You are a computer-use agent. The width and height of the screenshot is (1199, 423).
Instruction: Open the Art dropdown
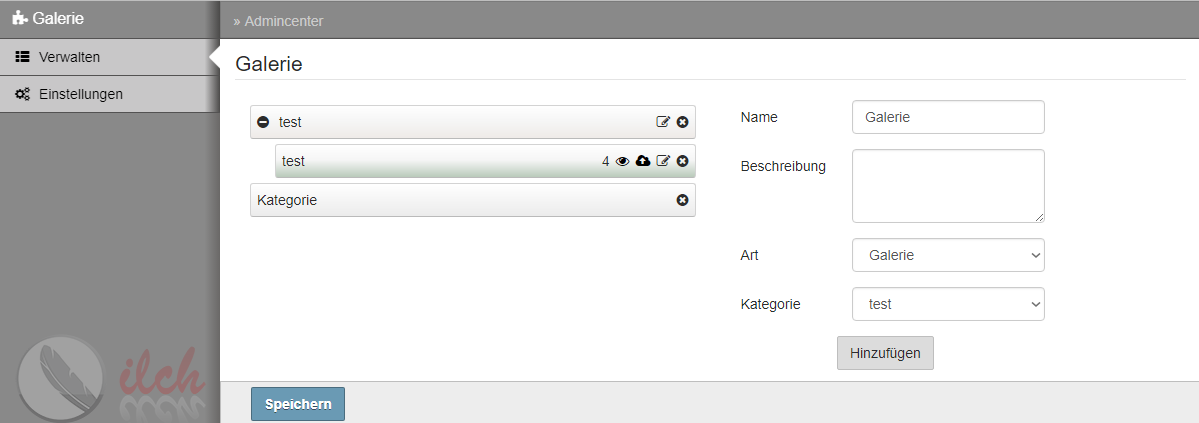point(948,255)
